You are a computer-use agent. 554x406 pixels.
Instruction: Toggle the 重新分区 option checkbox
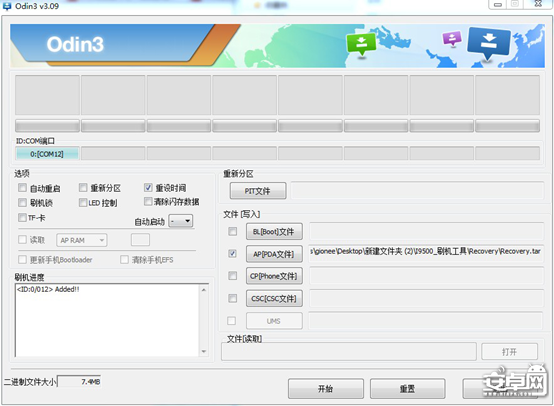point(83,187)
